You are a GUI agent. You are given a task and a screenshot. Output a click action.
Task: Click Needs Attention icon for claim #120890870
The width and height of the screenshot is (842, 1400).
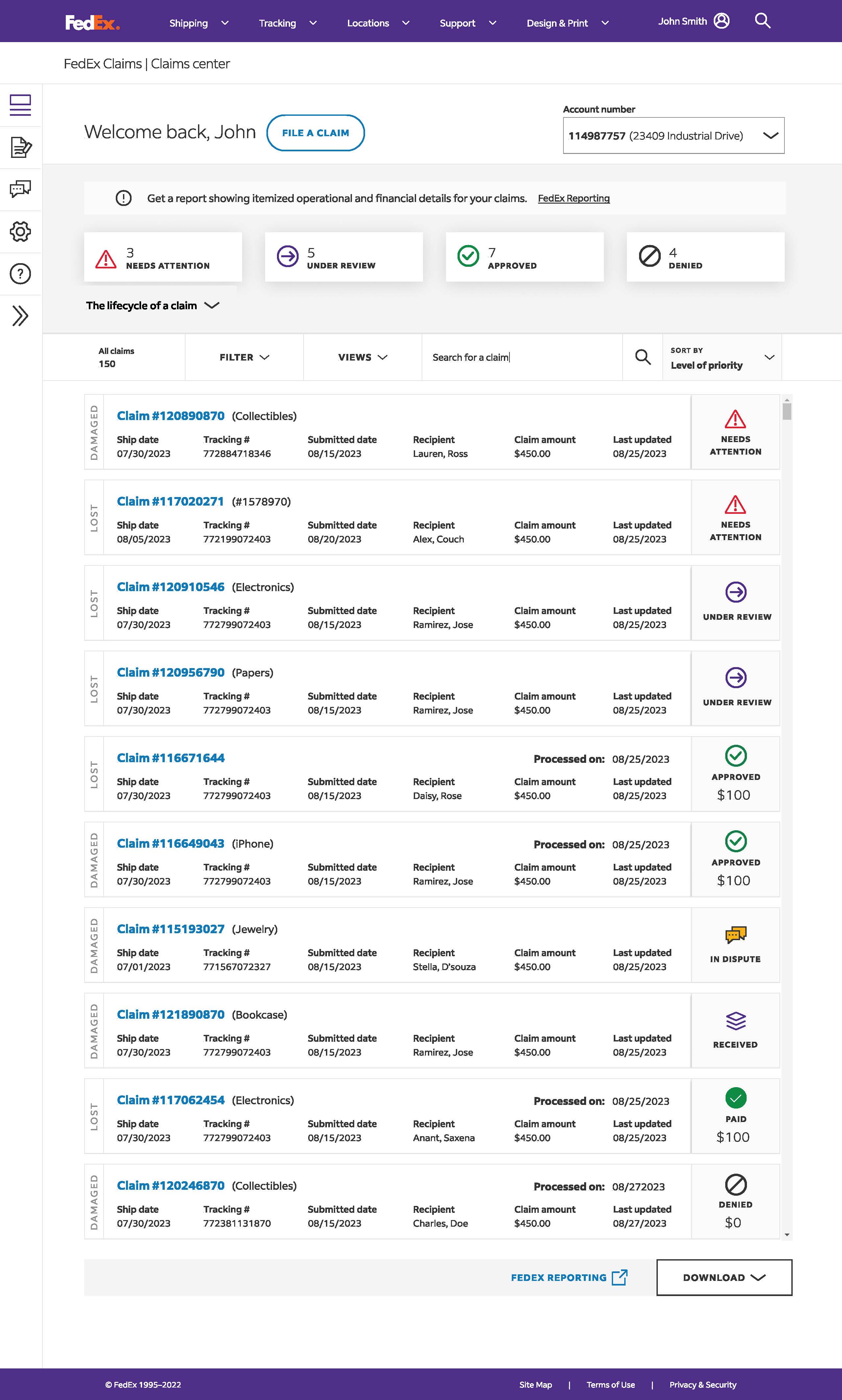(x=735, y=419)
